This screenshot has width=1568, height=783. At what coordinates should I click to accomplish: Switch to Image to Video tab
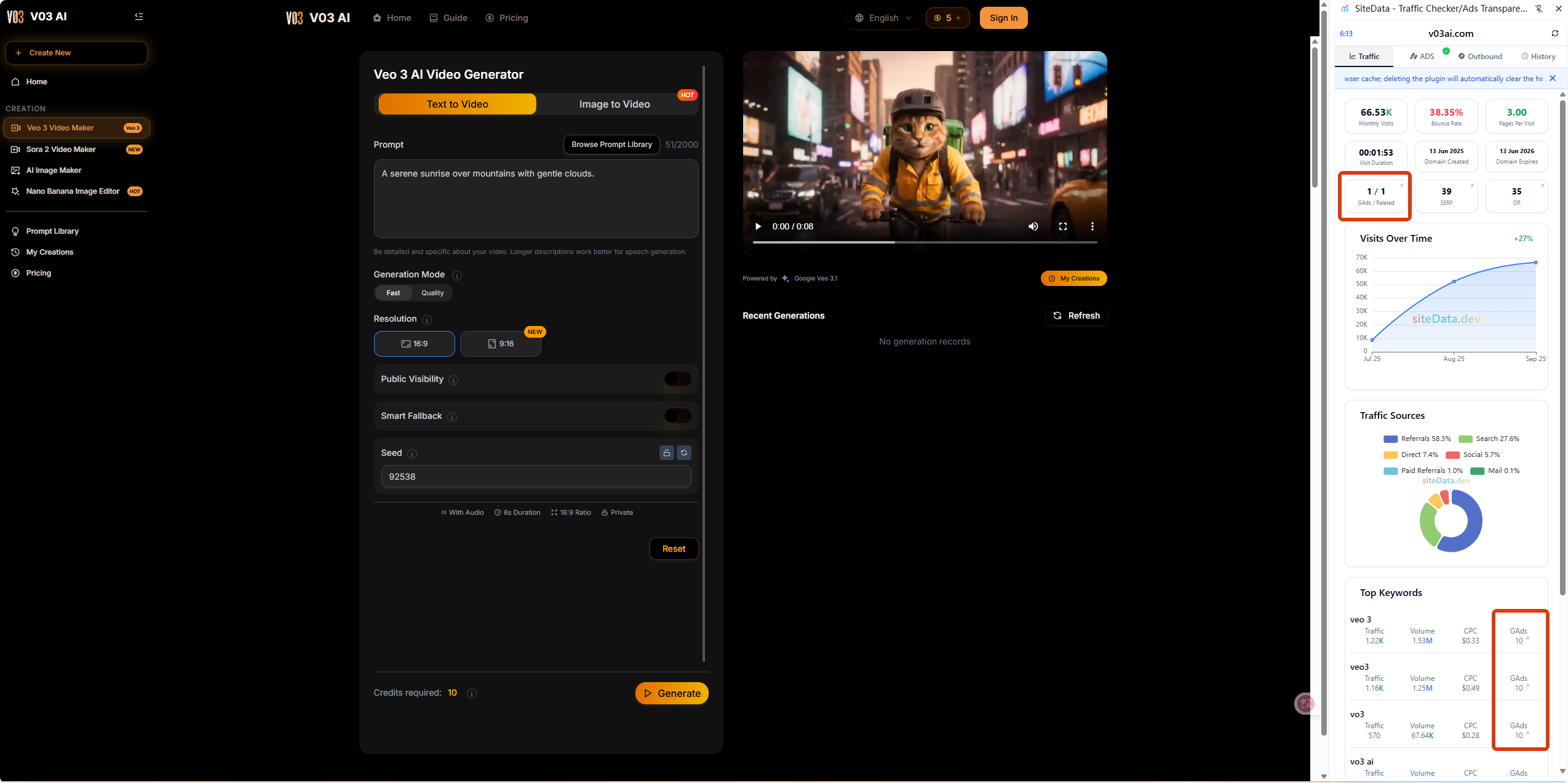(x=615, y=104)
